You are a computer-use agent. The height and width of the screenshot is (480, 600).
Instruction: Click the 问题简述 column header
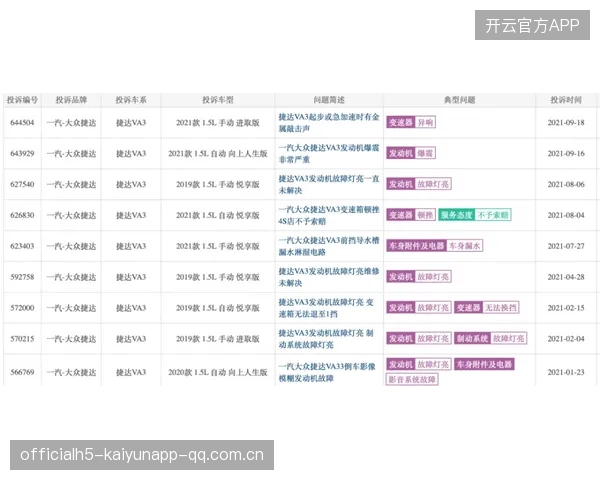329,100
